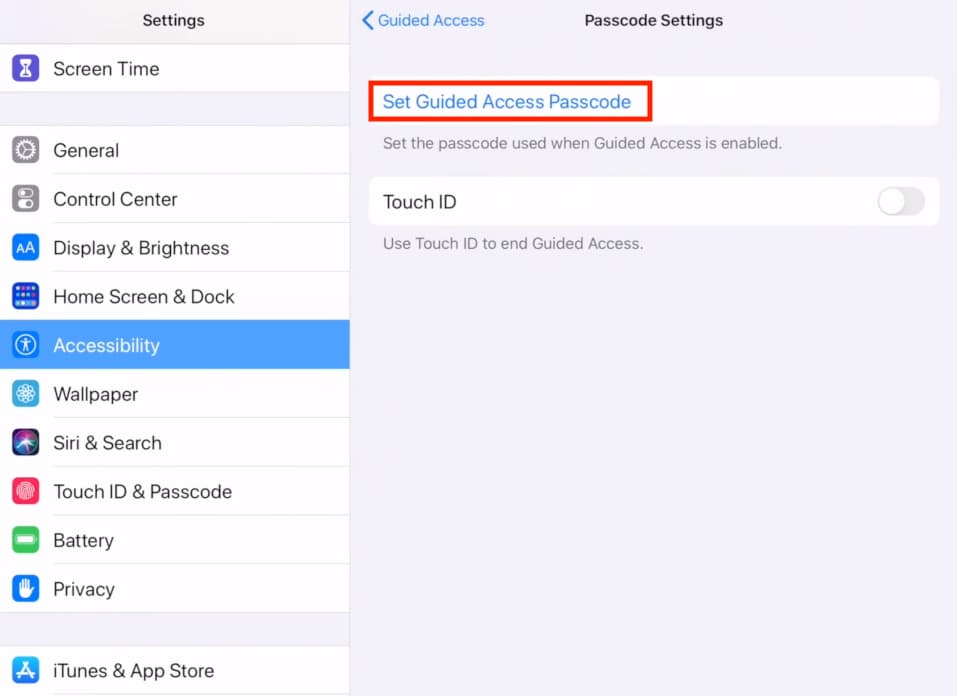Open the iTunes & App Store icon
This screenshot has height=696, width=957.
click(x=26, y=670)
